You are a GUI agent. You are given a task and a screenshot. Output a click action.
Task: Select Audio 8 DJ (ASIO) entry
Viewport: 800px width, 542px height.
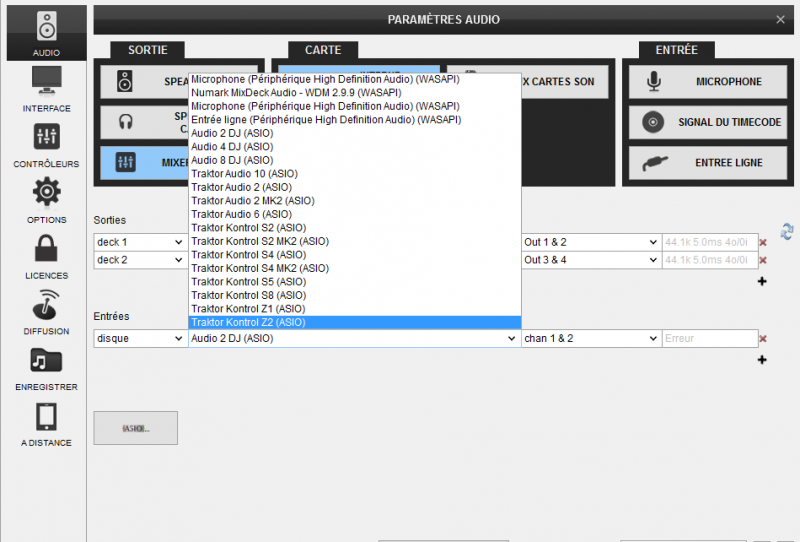click(355, 160)
